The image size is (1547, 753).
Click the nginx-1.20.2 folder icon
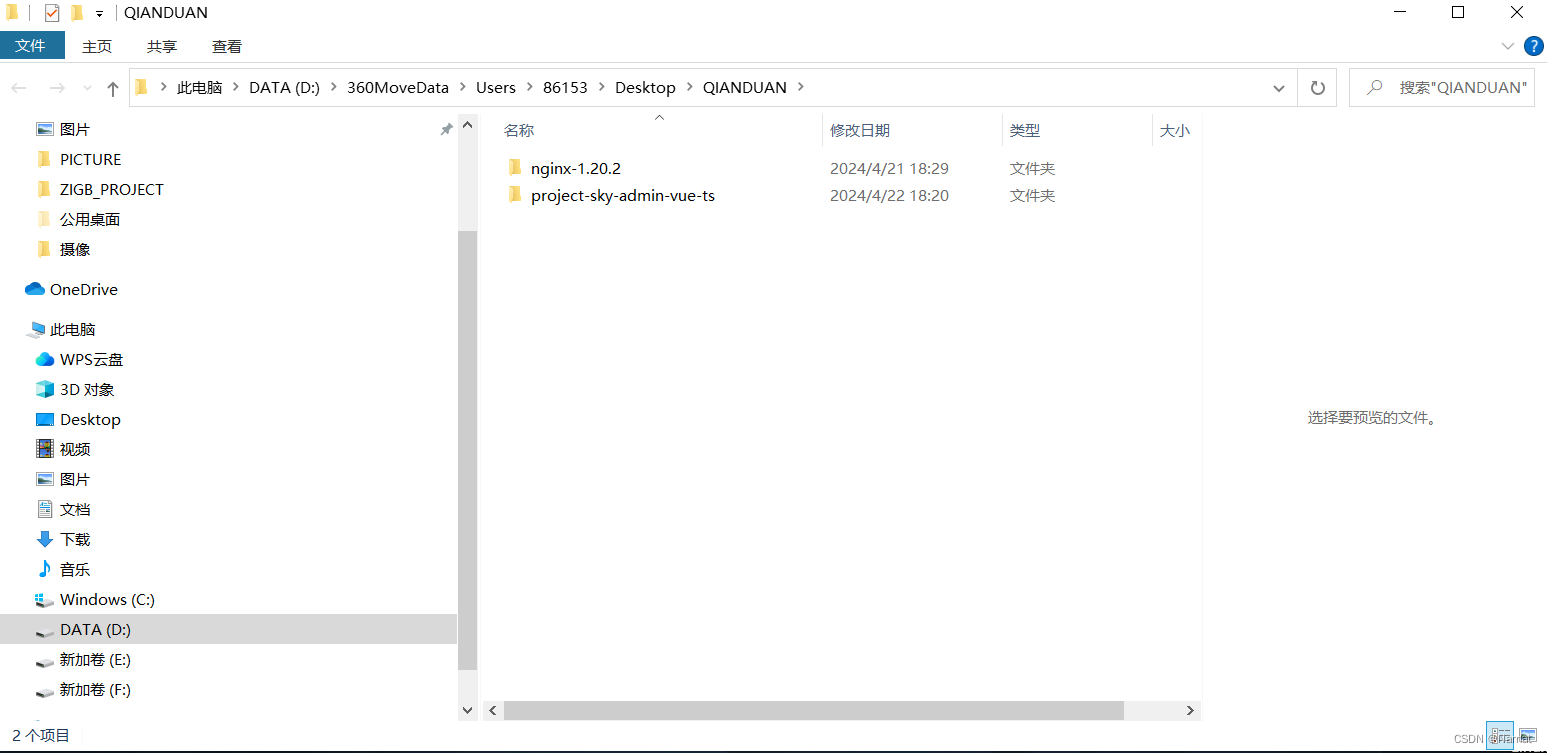[515, 167]
